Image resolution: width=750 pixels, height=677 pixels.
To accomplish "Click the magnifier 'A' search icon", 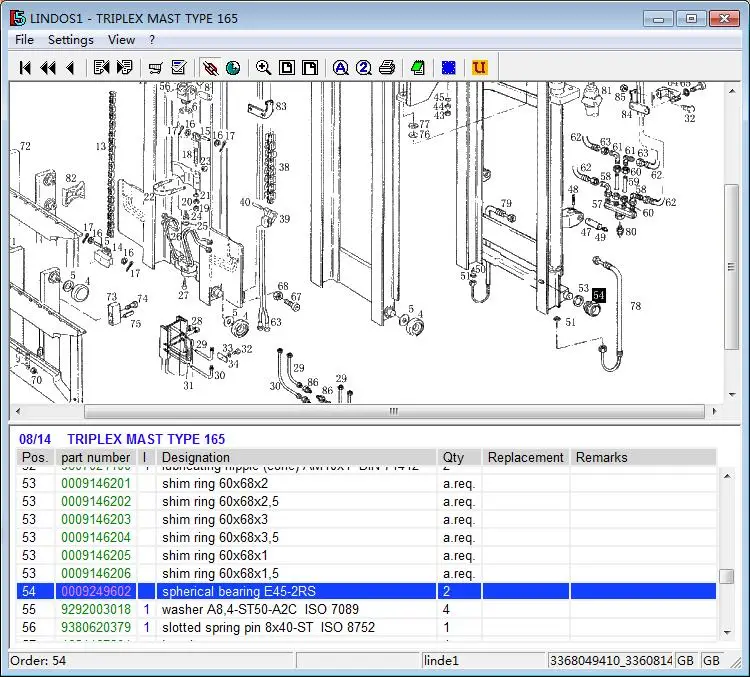I will coord(341,68).
